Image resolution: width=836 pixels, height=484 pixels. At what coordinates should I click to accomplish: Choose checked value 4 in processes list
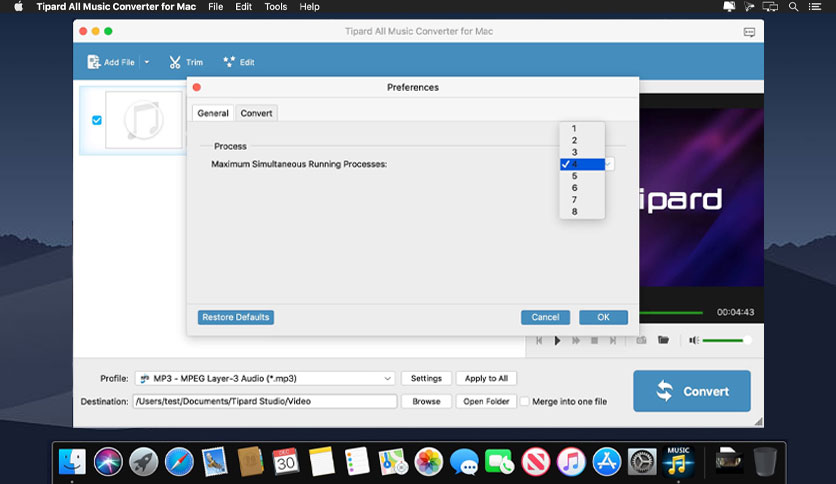tap(582, 164)
